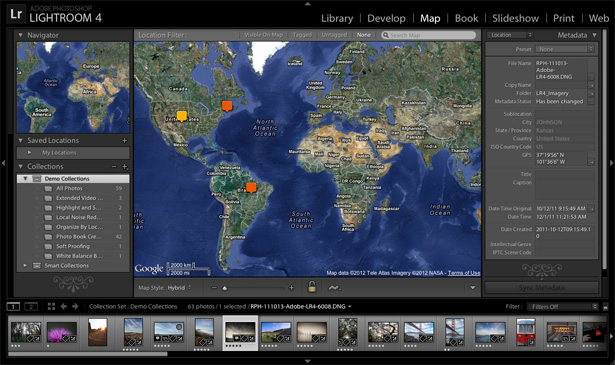The image size is (615, 365).
Task: Open the metadata Preset None dropdown
Action: point(565,49)
